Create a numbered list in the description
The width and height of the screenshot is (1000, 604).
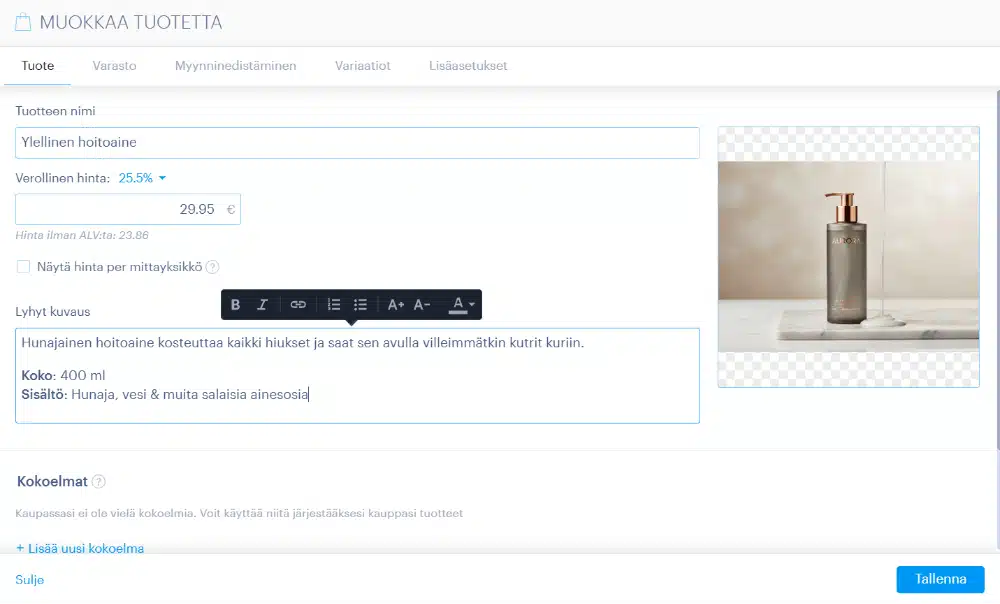(x=334, y=305)
